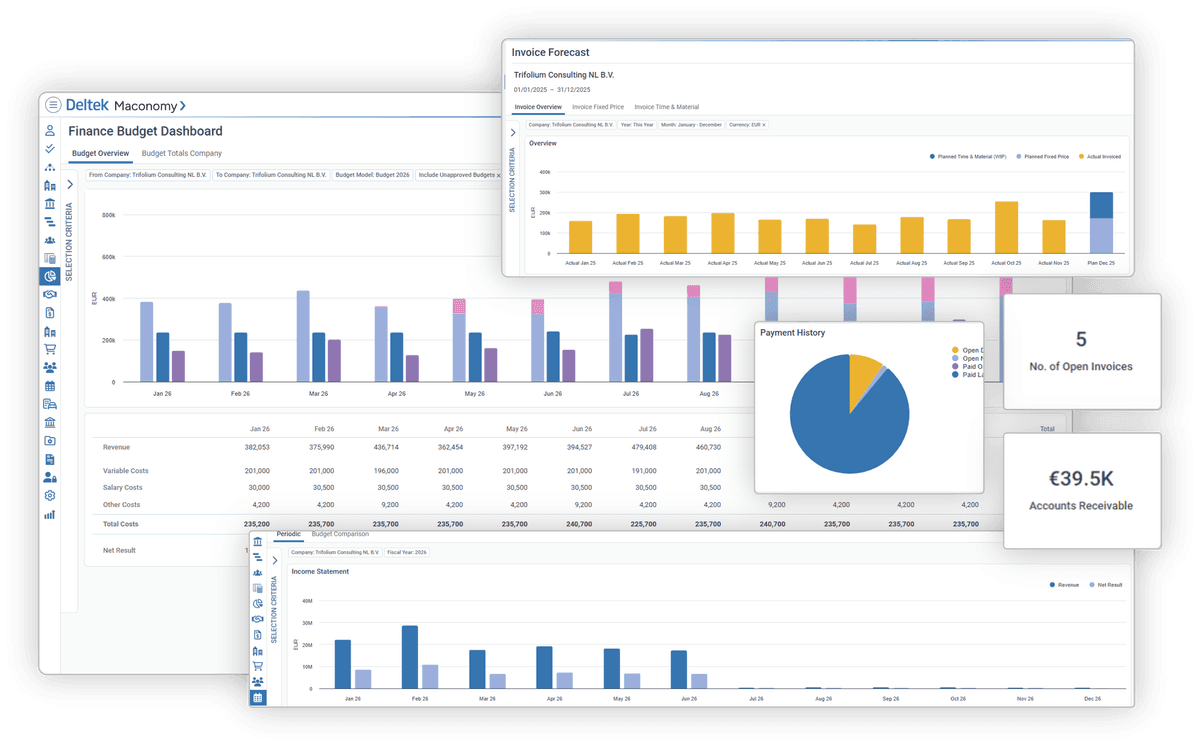
Task: Open the Fiscal Year: 2026 filter chip
Action: [406, 552]
